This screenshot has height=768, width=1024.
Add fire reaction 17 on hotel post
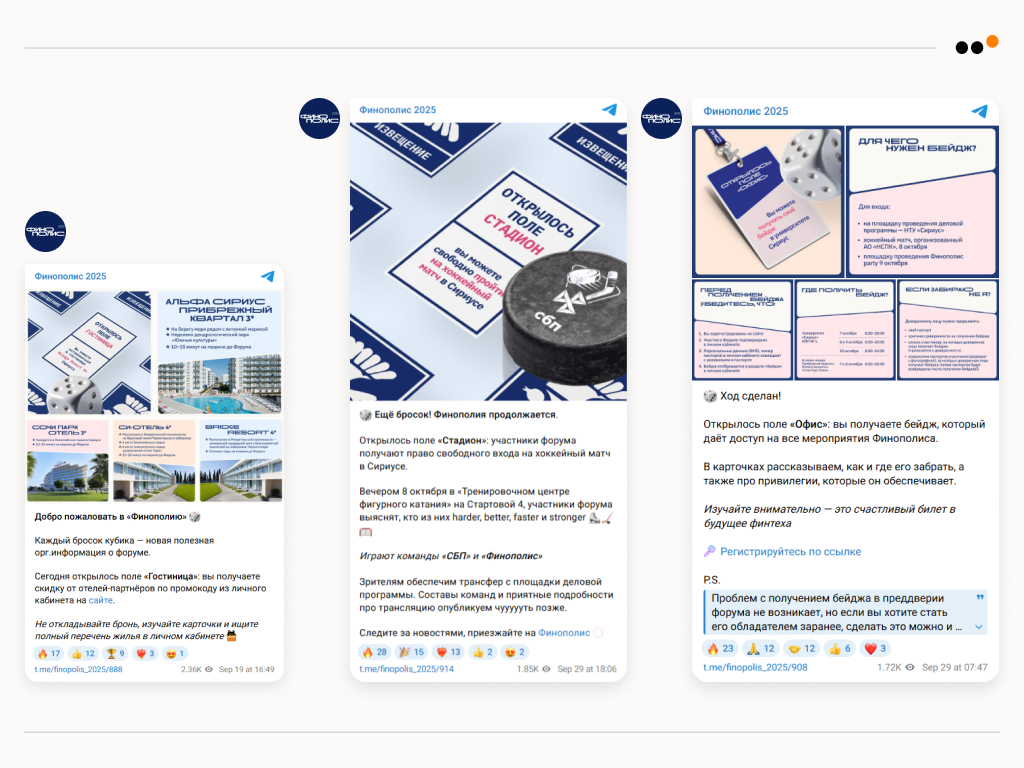pyautogui.click(x=48, y=653)
